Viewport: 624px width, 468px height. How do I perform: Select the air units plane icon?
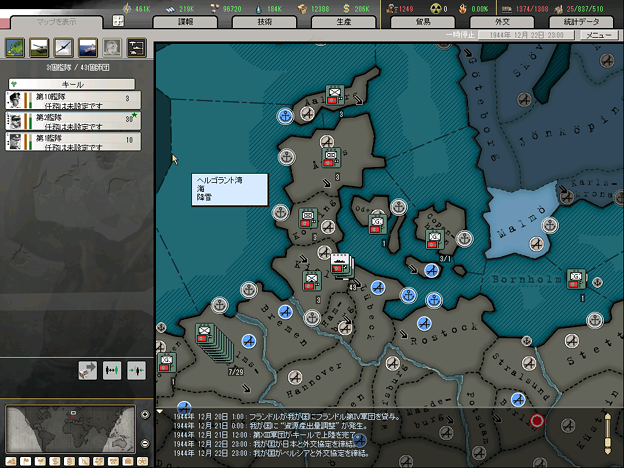(x=64, y=48)
